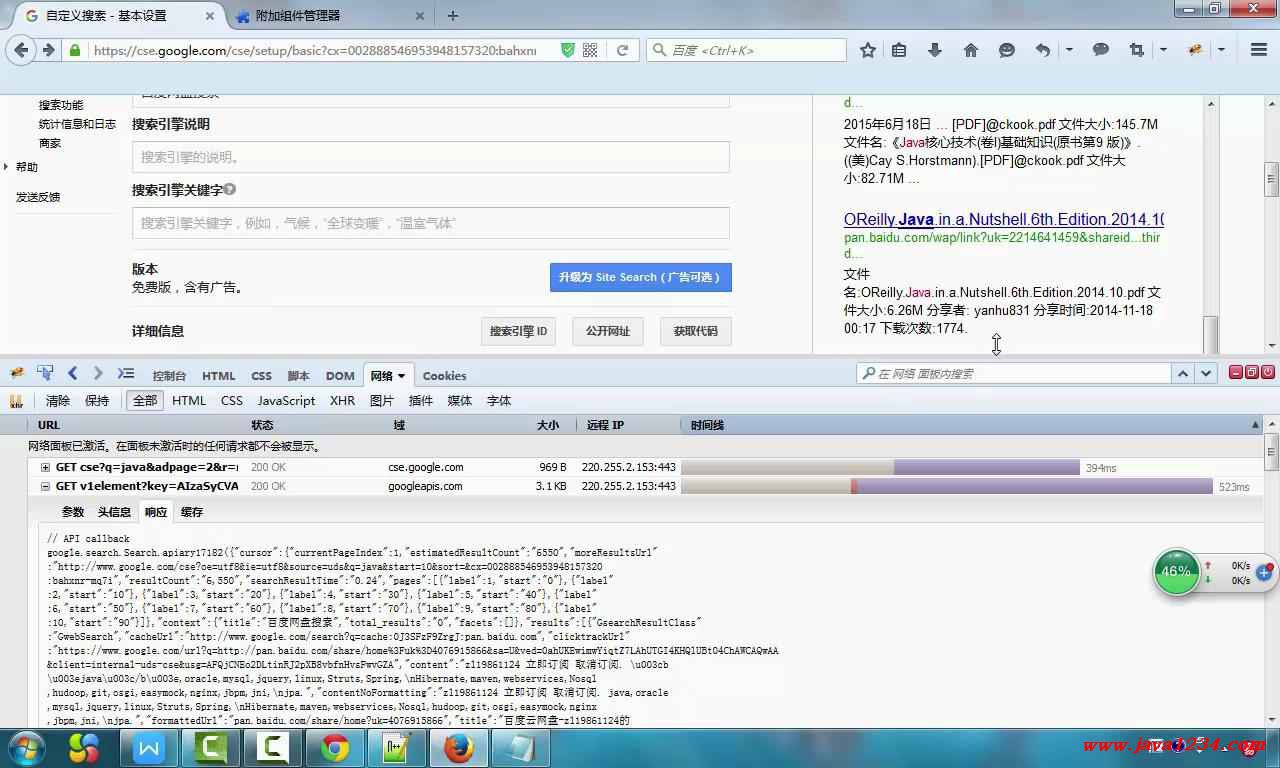The width and height of the screenshot is (1280, 768).
Task: Open the Firefox hamburger menu
Action: (x=1259, y=50)
